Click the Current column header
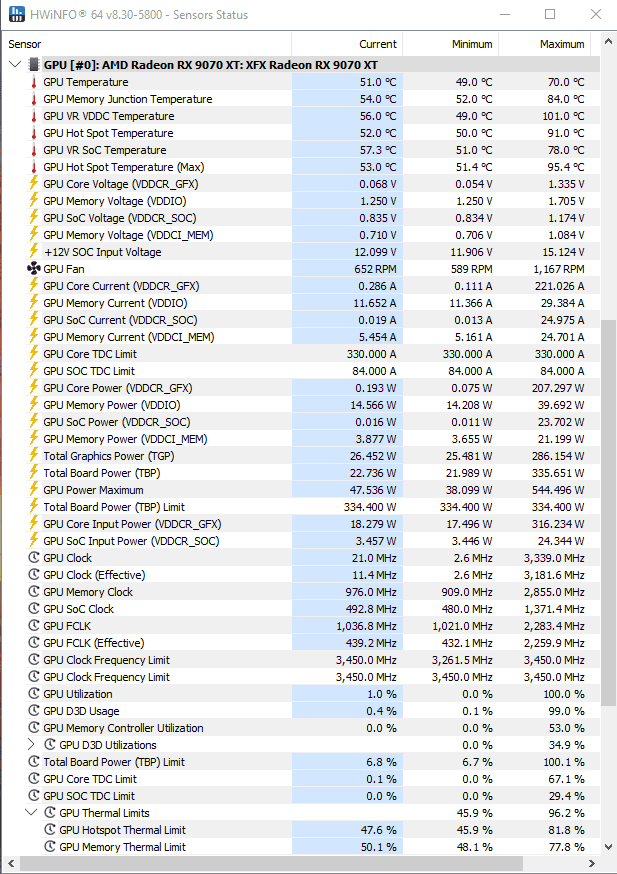This screenshot has height=874, width=617. coord(347,44)
